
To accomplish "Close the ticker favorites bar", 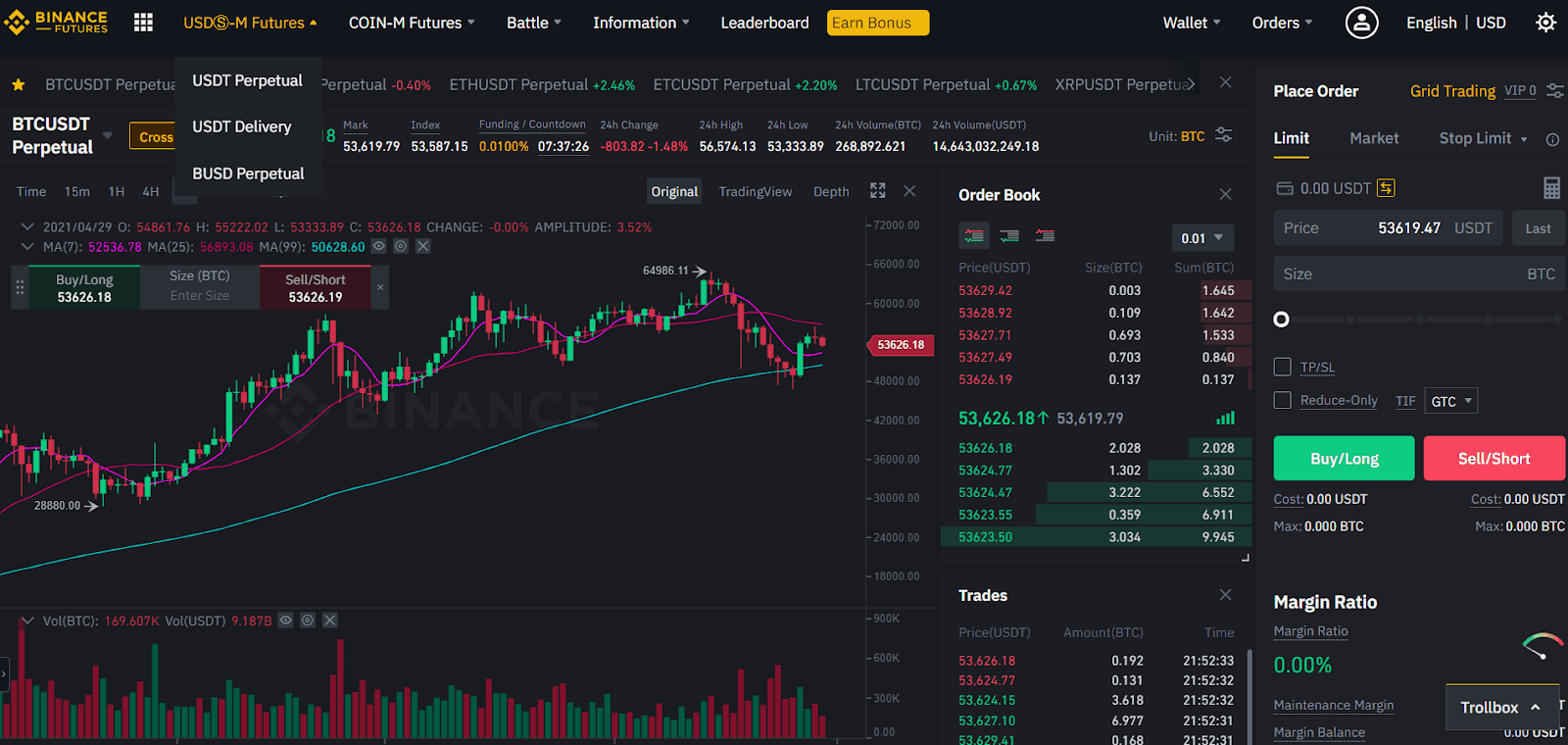I will (x=1225, y=82).
